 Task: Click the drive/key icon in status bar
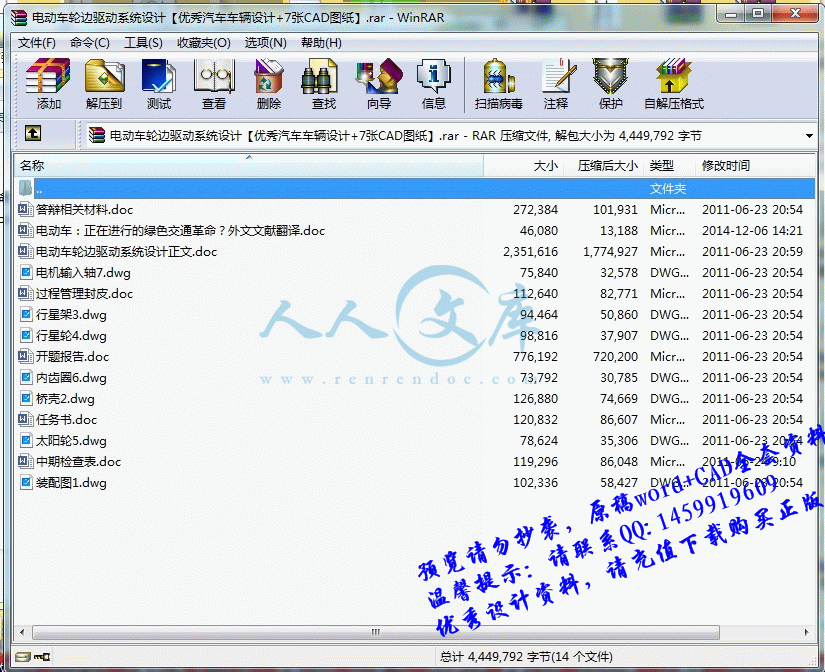coord(33,657)
